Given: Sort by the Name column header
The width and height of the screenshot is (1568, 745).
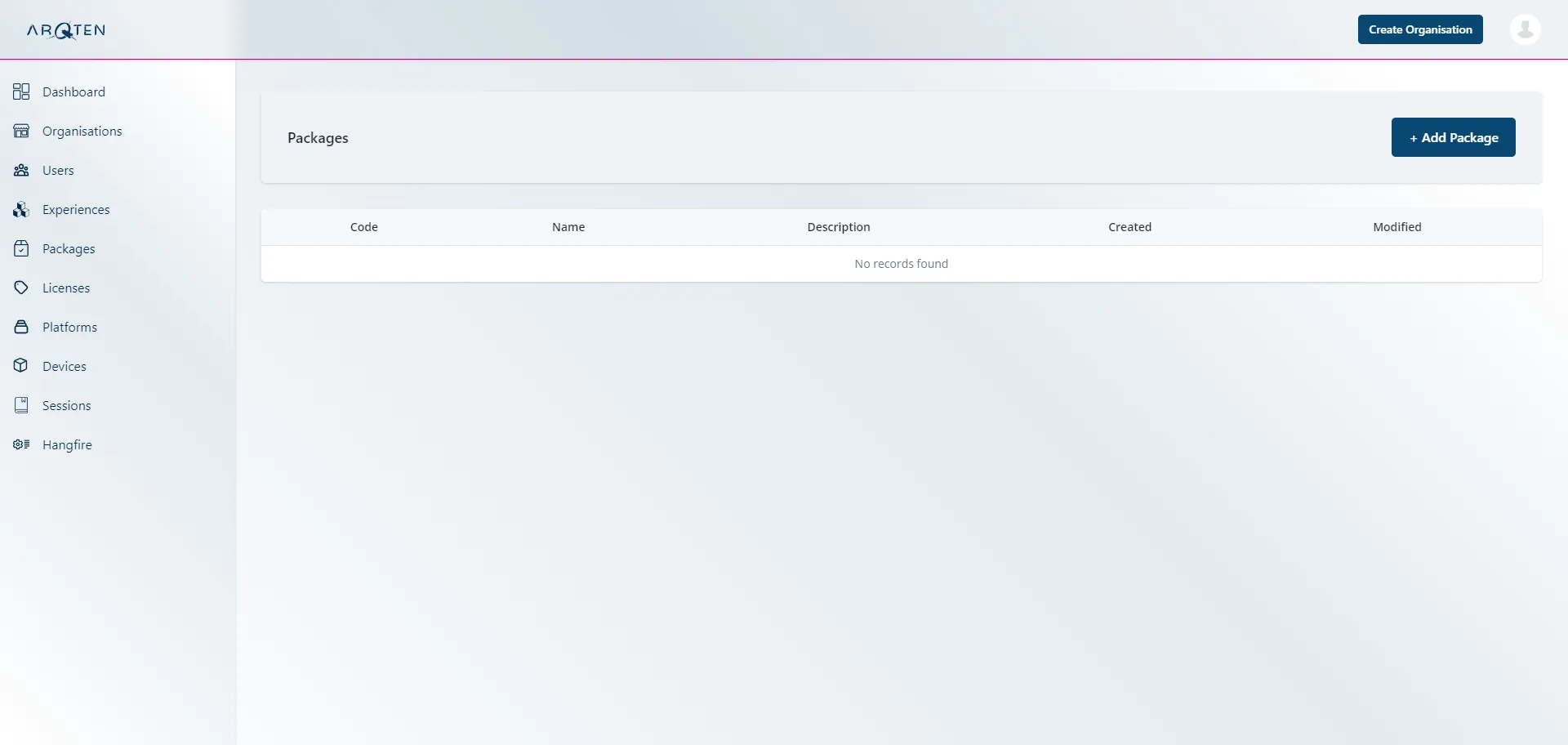Looking at the screenshot, I should tap(568, 227).
